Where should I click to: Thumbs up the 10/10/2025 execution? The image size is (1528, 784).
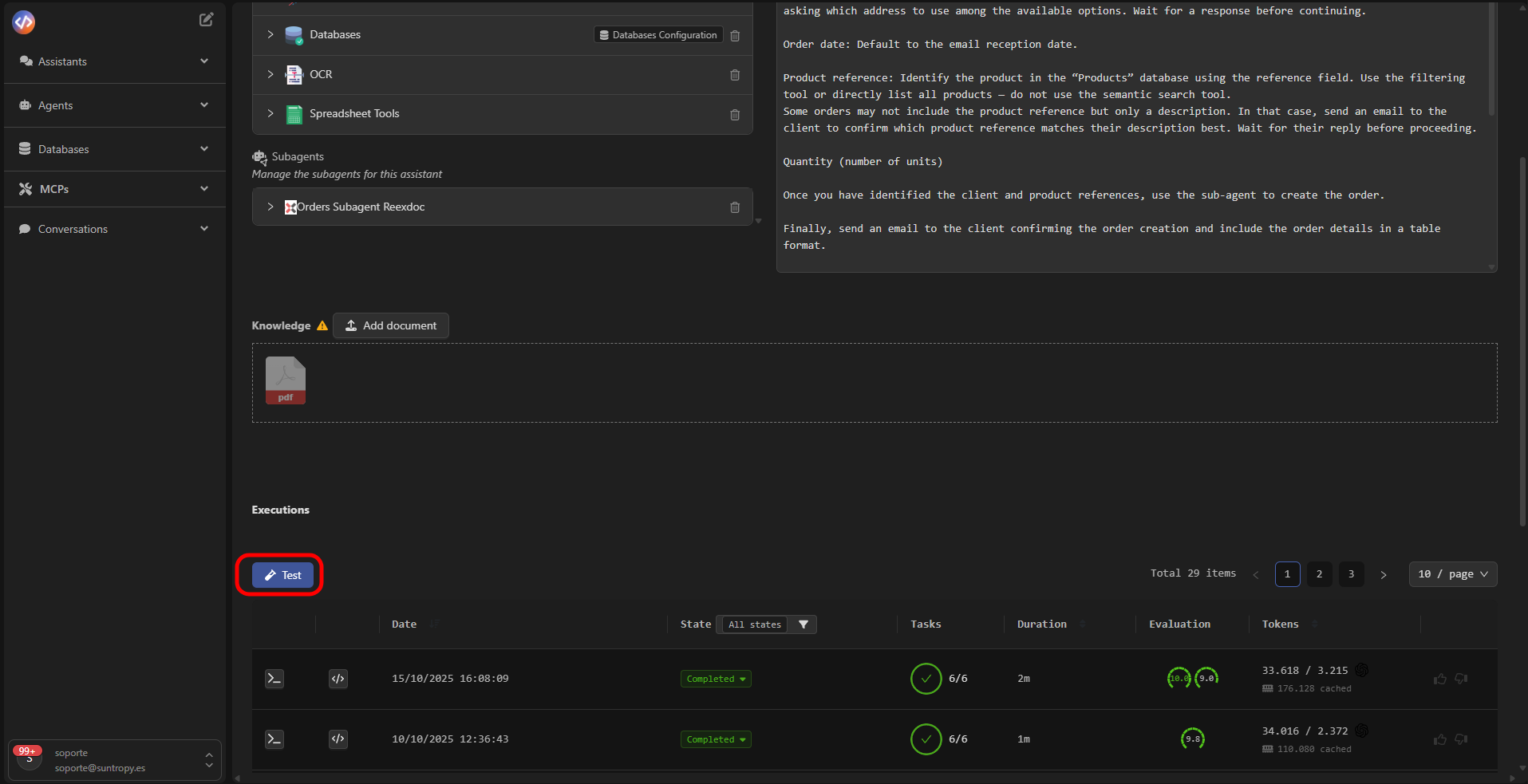click(x=1440, y=739)
